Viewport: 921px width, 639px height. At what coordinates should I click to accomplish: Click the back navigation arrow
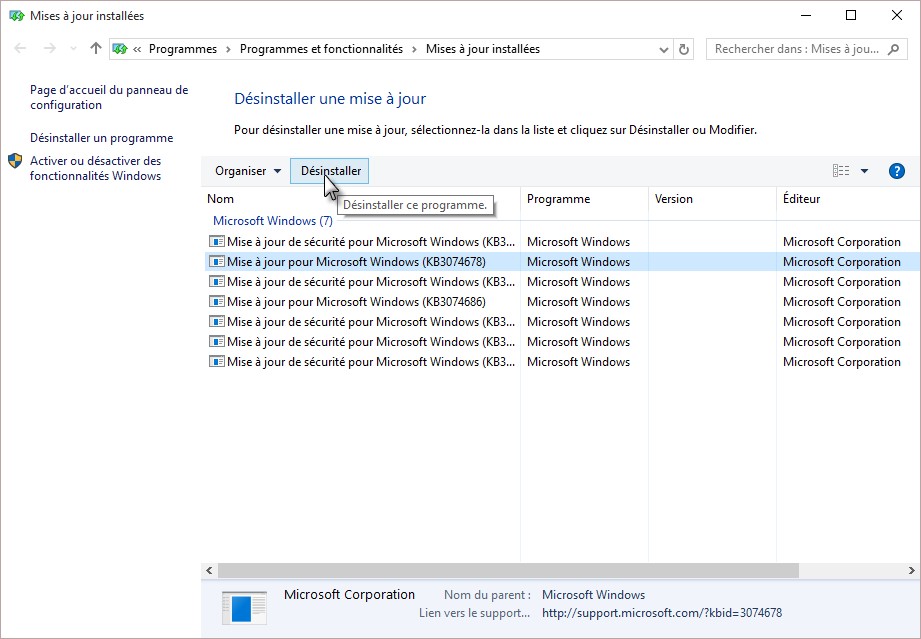click(21, 49)
